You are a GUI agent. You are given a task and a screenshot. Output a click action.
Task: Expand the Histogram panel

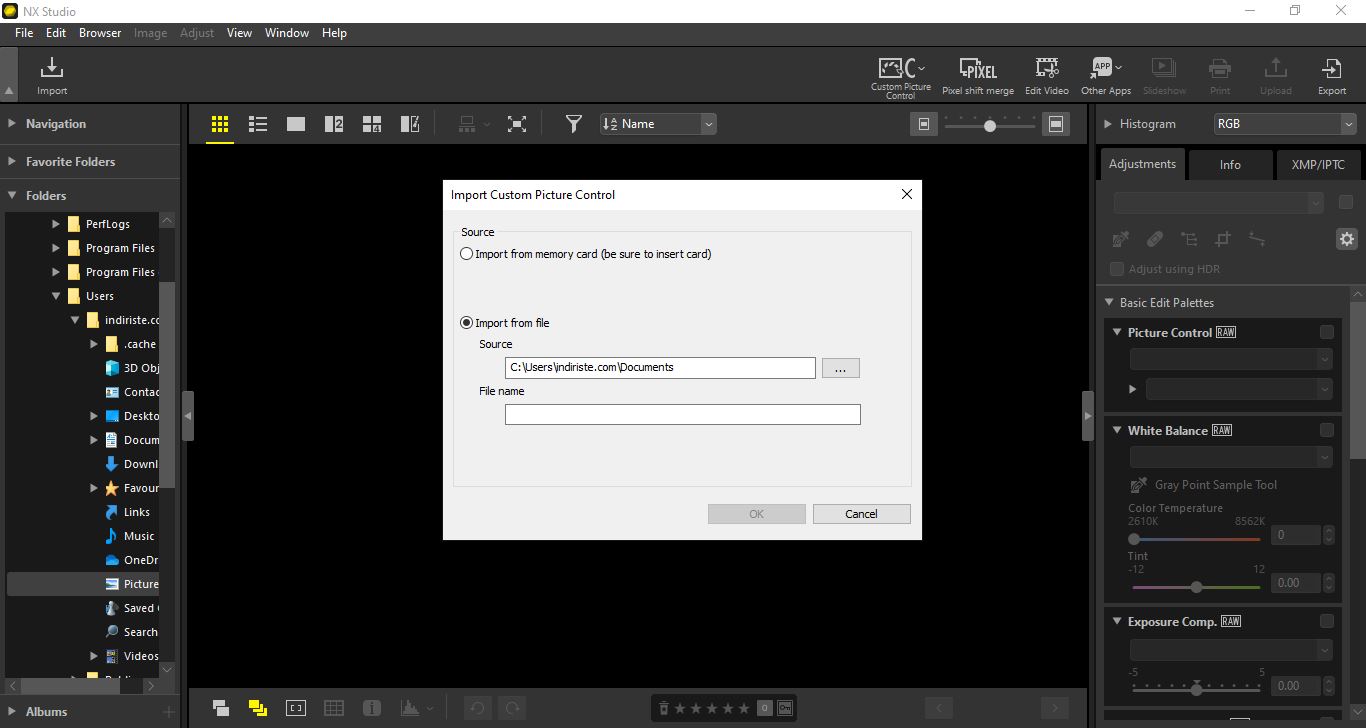coord(1108,124)
